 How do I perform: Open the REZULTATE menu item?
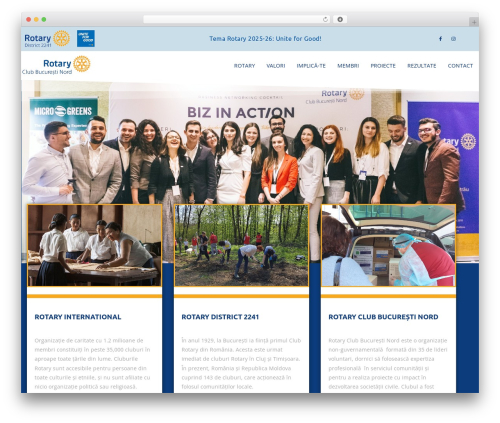coord(422,66)
